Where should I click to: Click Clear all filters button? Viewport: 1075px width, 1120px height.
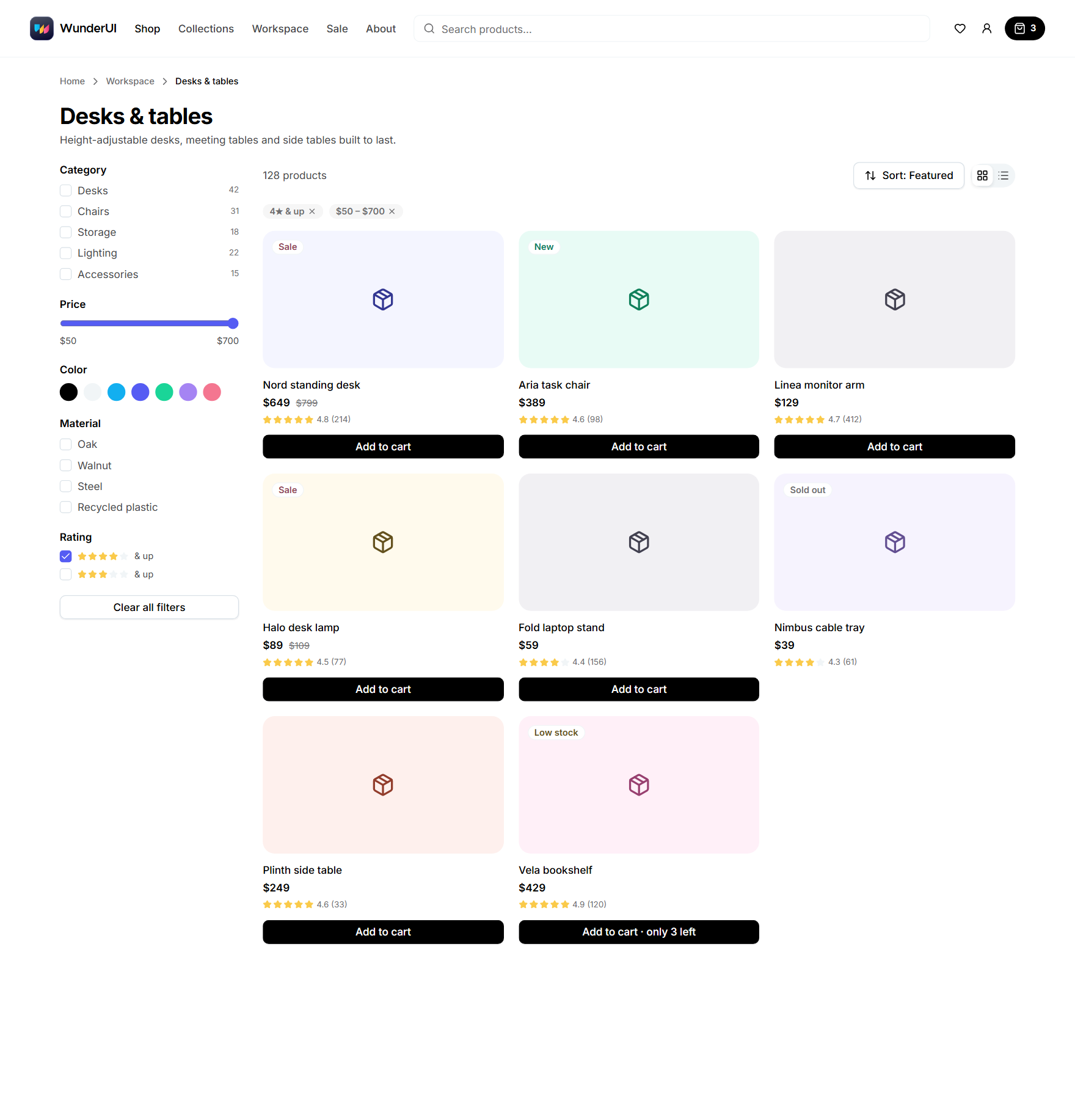[x=149, y=607]
